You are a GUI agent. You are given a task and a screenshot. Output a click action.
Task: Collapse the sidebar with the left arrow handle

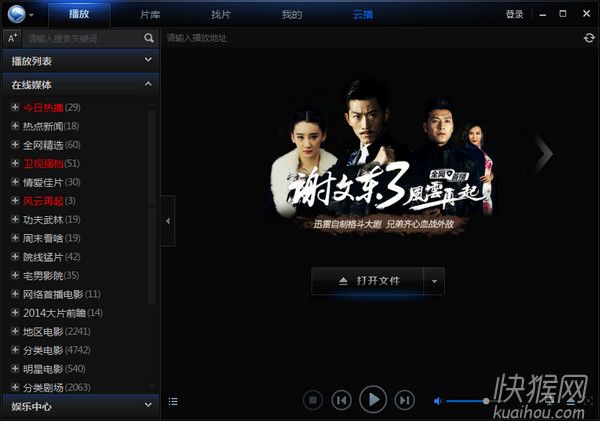pyautogui.click(x=168, y=221)
